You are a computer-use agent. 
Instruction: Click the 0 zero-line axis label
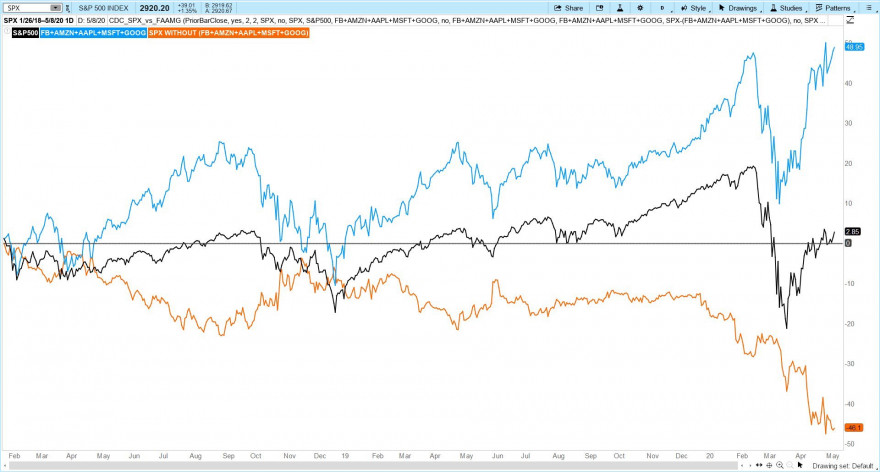[x=848, y=243]
